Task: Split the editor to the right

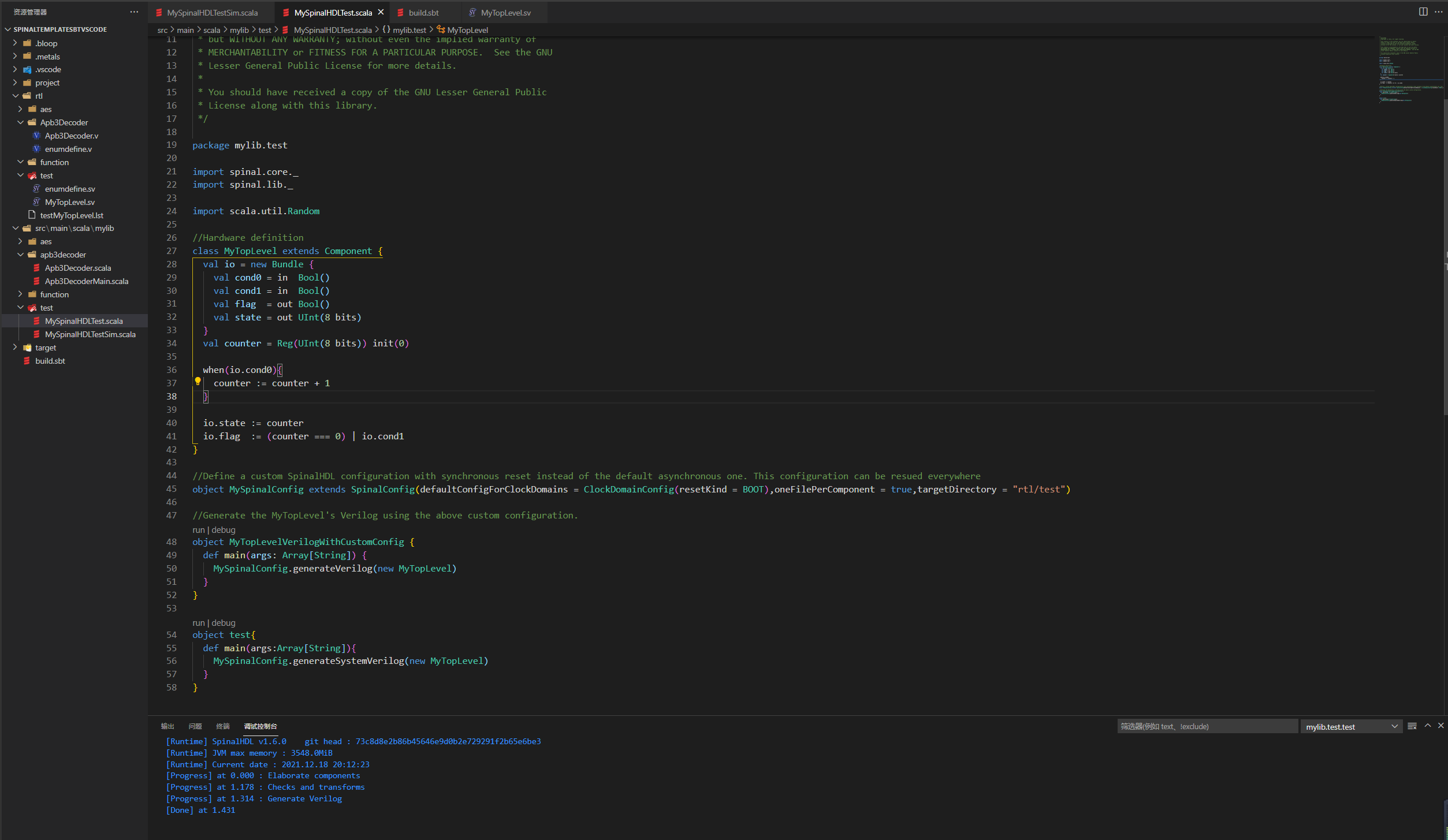Action: [x=1423, y=12]
